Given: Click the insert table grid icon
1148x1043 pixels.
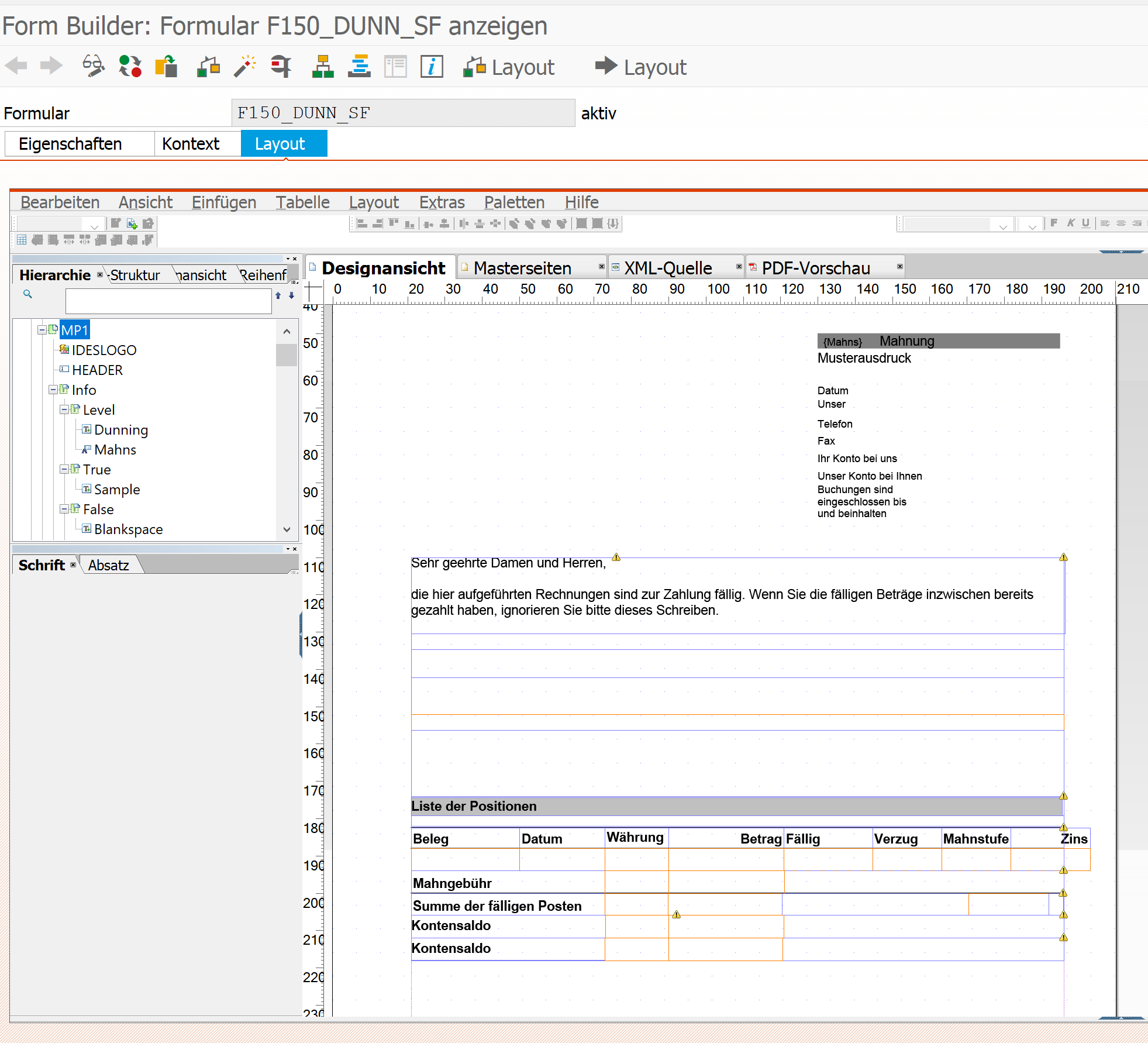Looking at the screenshot, I should [x=22, y=240].
